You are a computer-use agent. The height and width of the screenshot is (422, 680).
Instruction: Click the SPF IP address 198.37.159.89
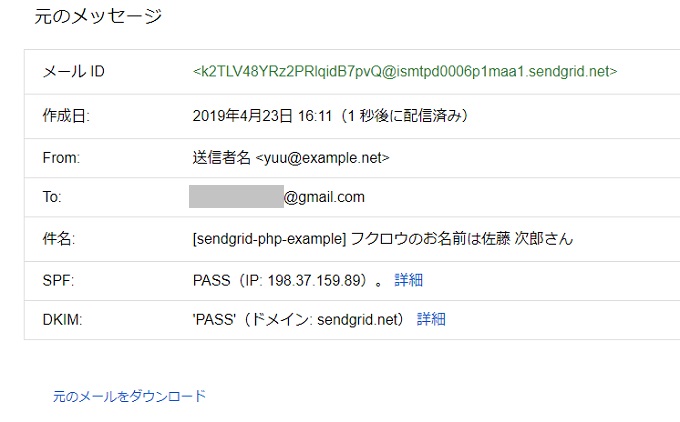click(314, 281)
